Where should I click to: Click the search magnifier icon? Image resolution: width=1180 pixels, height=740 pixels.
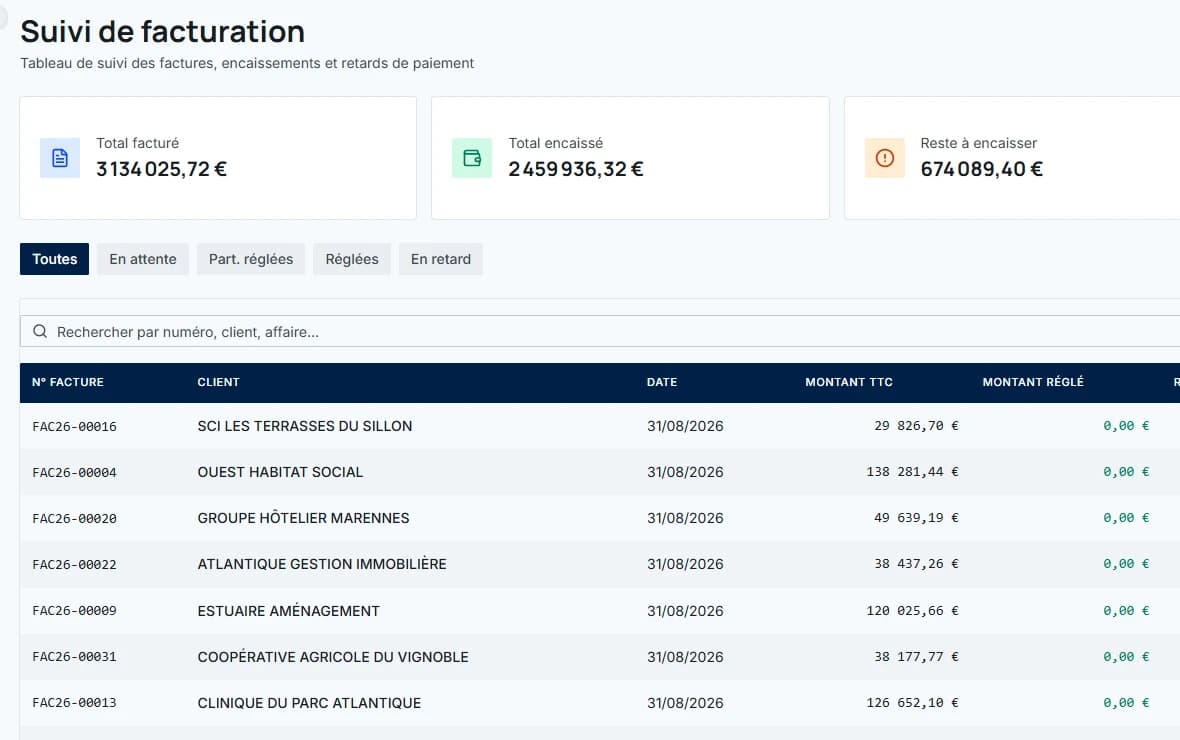click(40, 331)
